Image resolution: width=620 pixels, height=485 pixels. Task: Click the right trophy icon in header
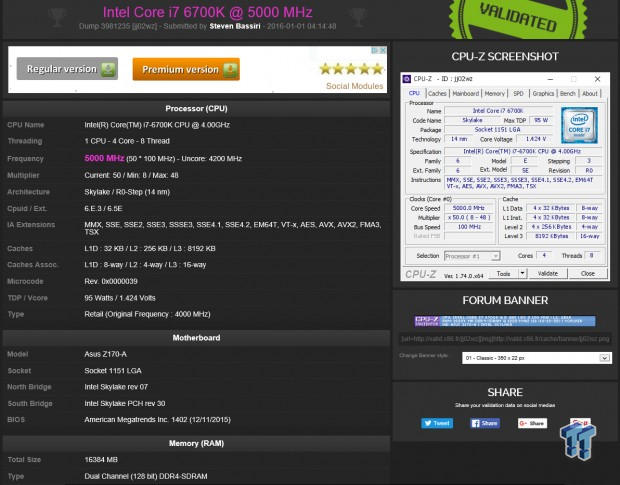(x=358, y=17)
